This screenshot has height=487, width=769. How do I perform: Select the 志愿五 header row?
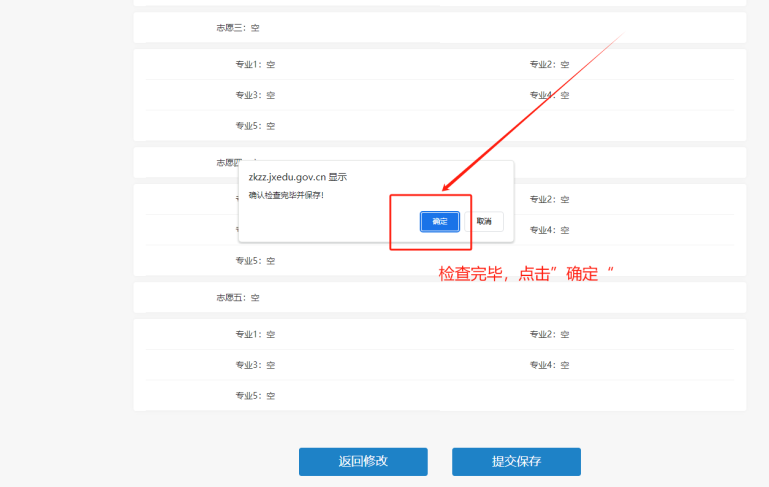(x=238, y=298)
